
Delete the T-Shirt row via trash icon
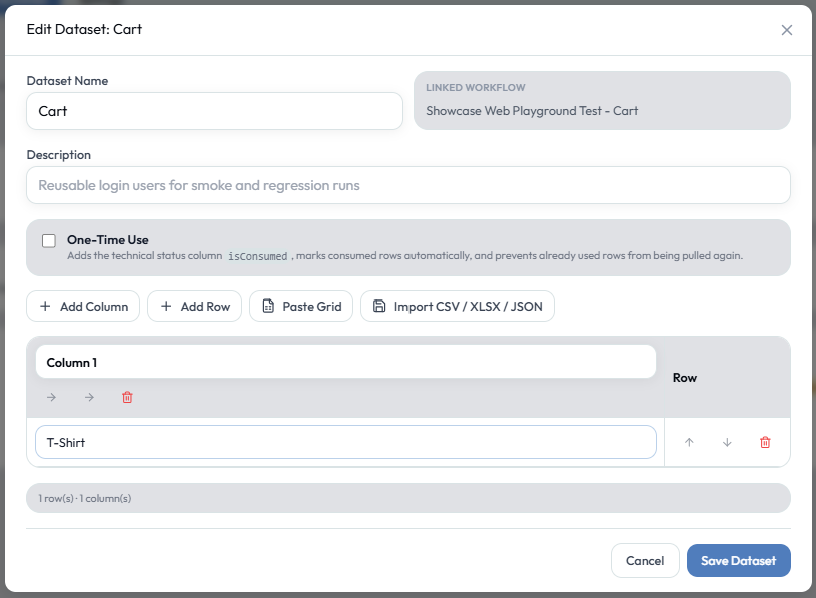[x=765, y=442]
